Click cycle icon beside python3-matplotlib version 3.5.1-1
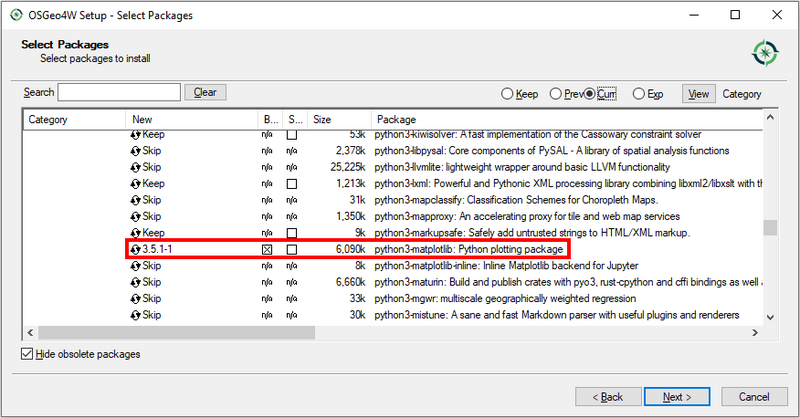 (136, 249)
